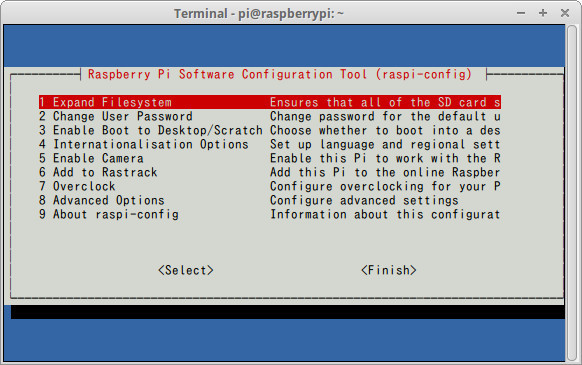Minimize the Terminal window
The image size is (582, 365).
pyautogui.click(x=521, y=13)
